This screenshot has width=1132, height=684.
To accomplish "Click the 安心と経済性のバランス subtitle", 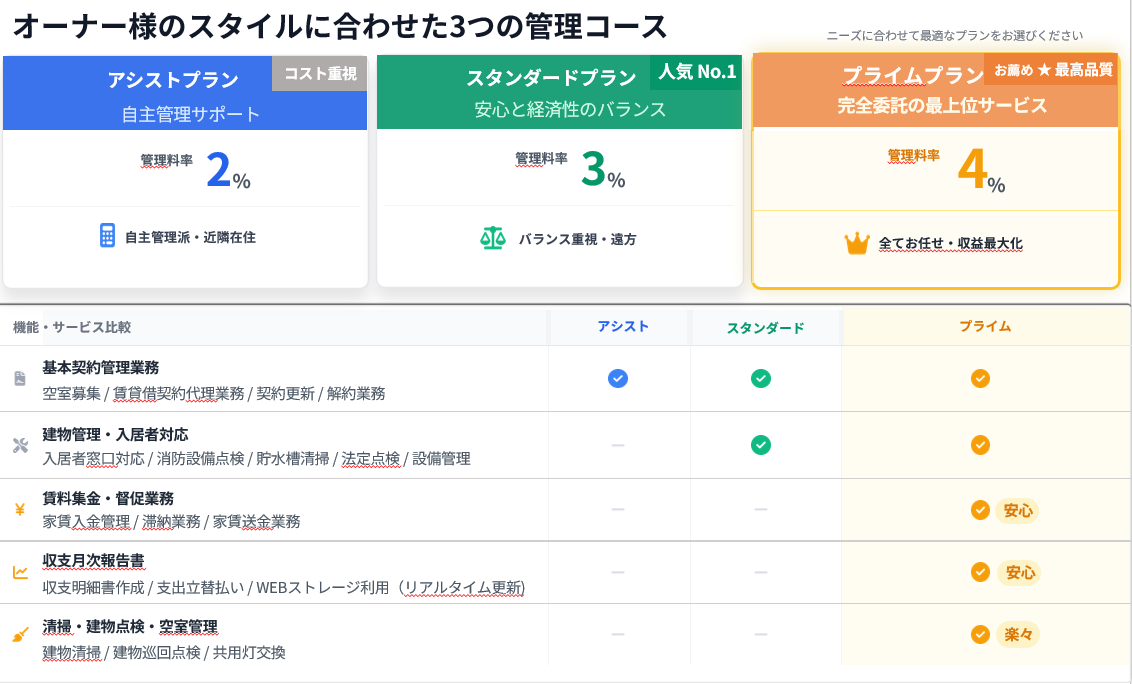I will (570, 109).
